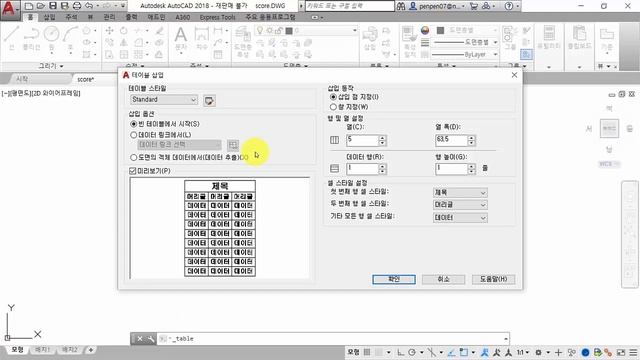Toggle polar tracking icon in status bar
This screenshot has width=640, height=360.
tap(412, 352)
